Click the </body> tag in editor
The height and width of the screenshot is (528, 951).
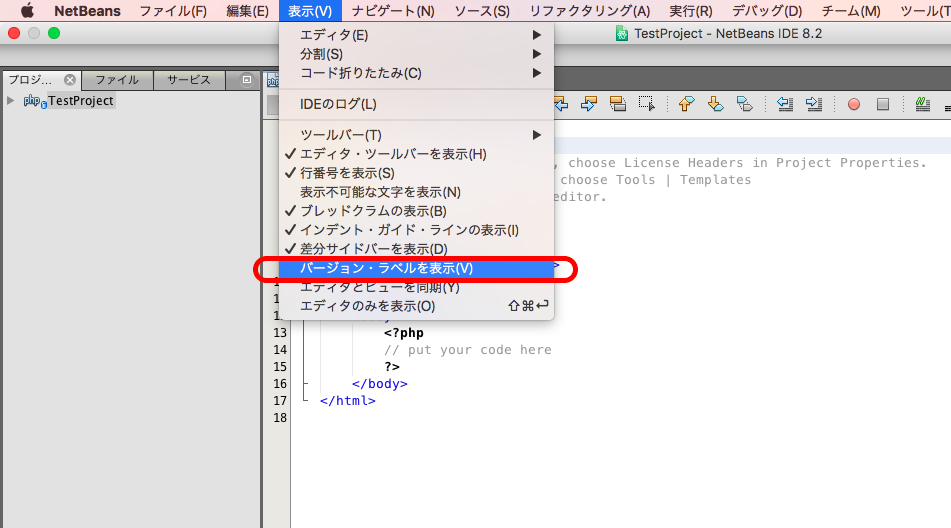(x=380, y=384)
